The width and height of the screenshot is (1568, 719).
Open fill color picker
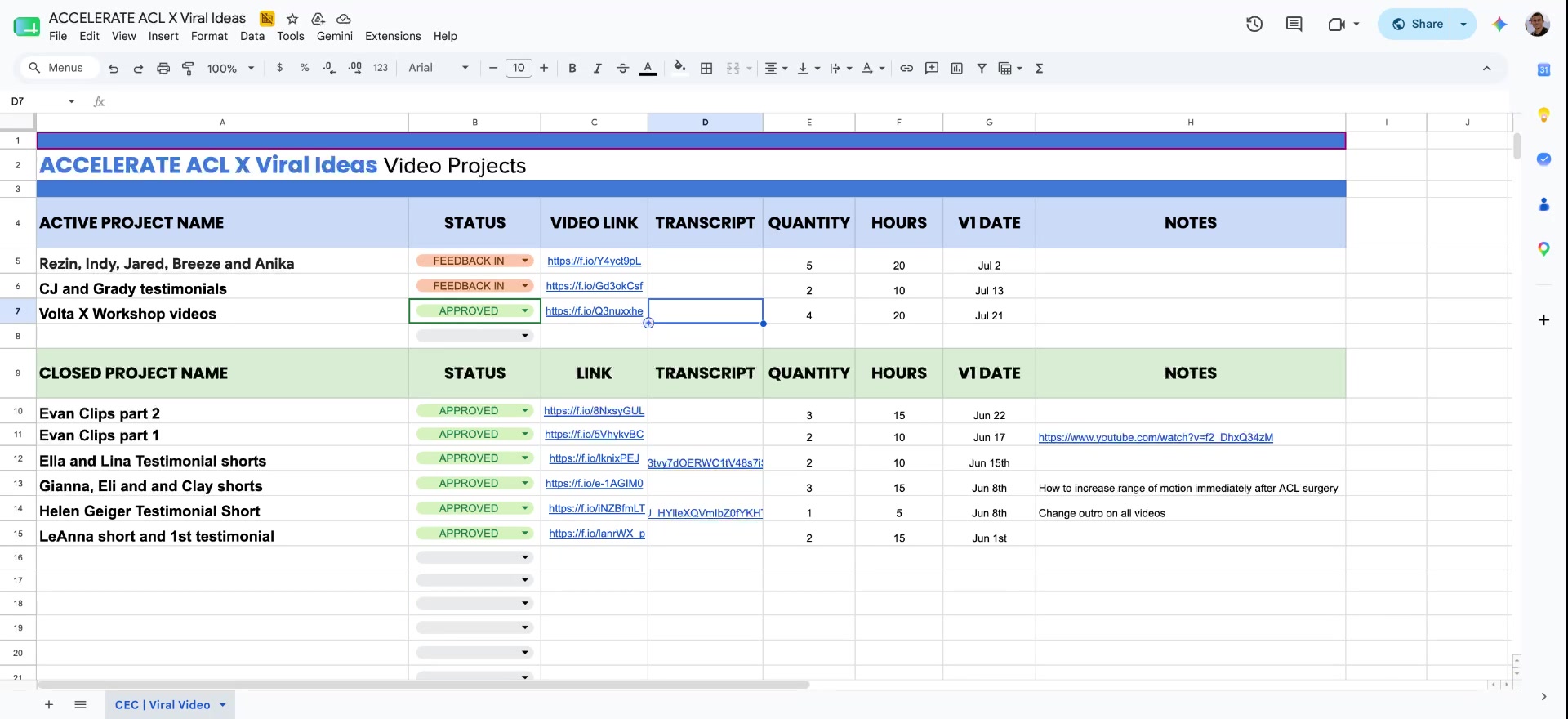(x=679, y=68)
